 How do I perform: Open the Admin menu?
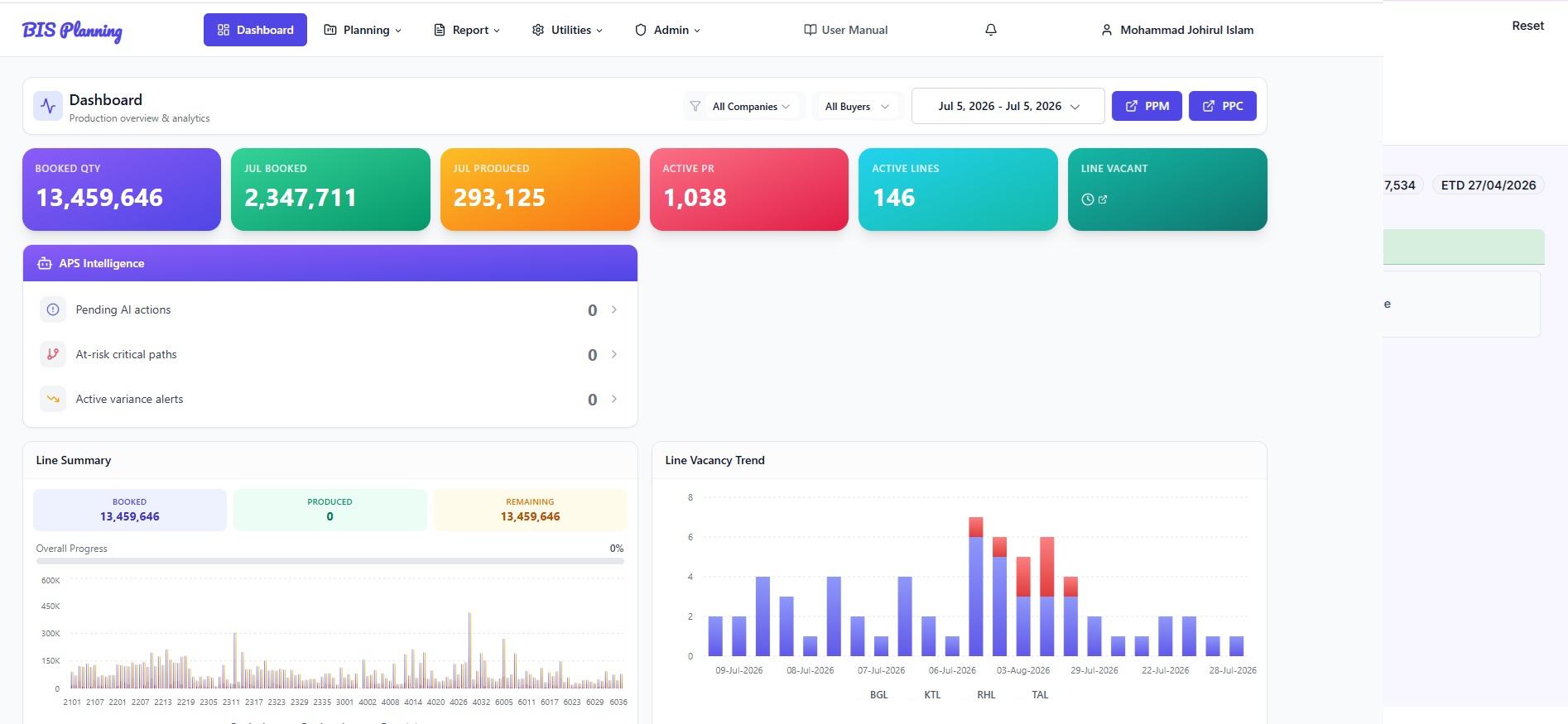pyautogui.click(x=668, y=30)
